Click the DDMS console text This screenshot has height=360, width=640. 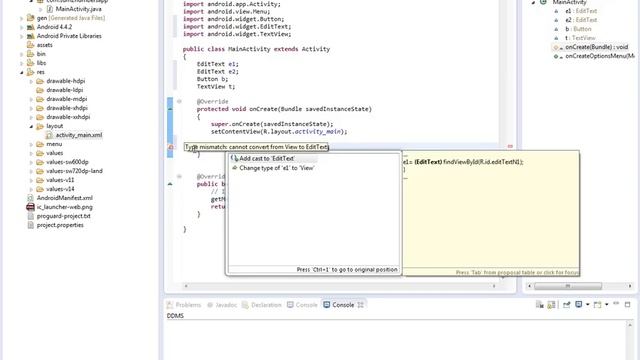pos(175,316)
